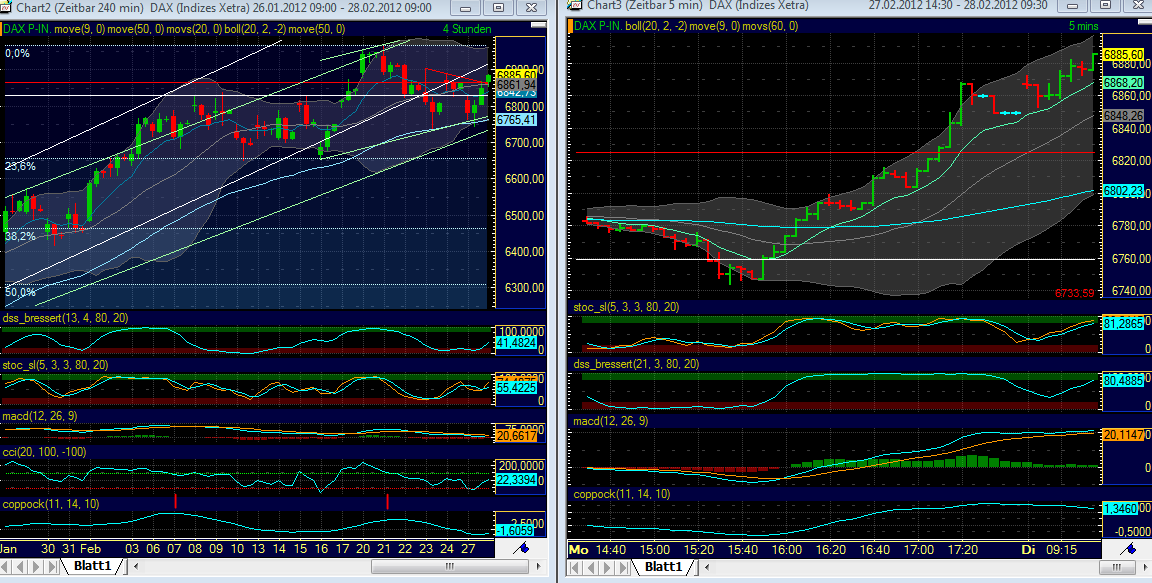1152x583 pixels.
Task: Switch to the Blatt1 sheet tab in Chart2
Action: tap(93, 565)
